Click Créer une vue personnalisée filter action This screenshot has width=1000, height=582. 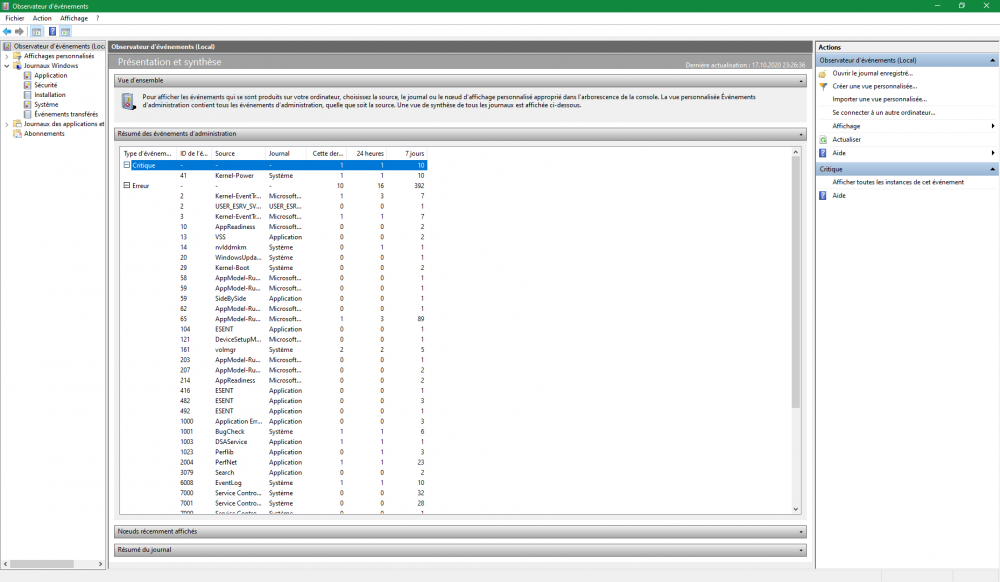(x=874, y=86)
